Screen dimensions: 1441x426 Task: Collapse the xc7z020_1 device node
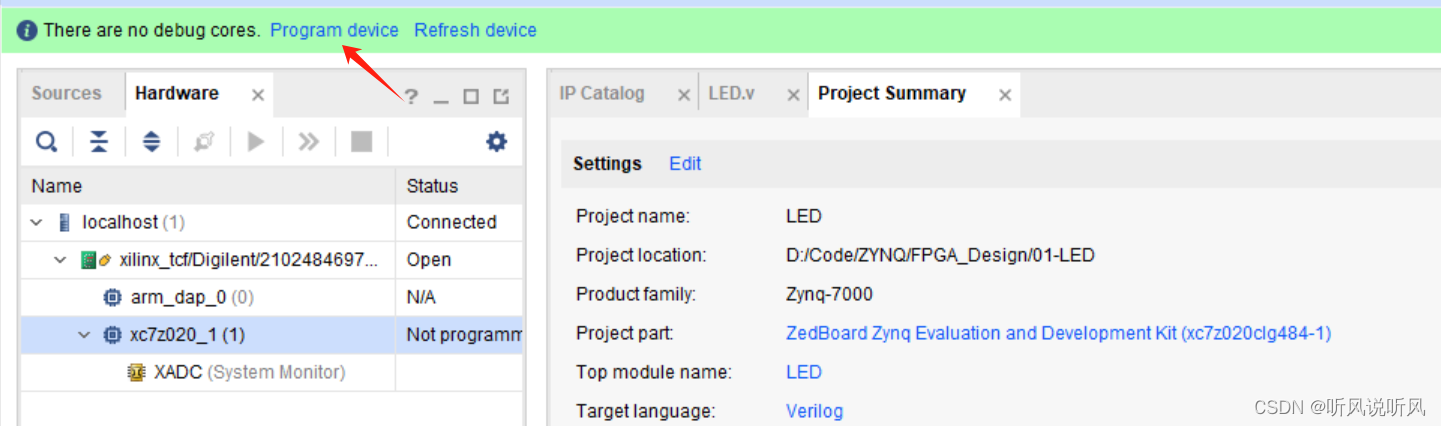pos(84,335)
